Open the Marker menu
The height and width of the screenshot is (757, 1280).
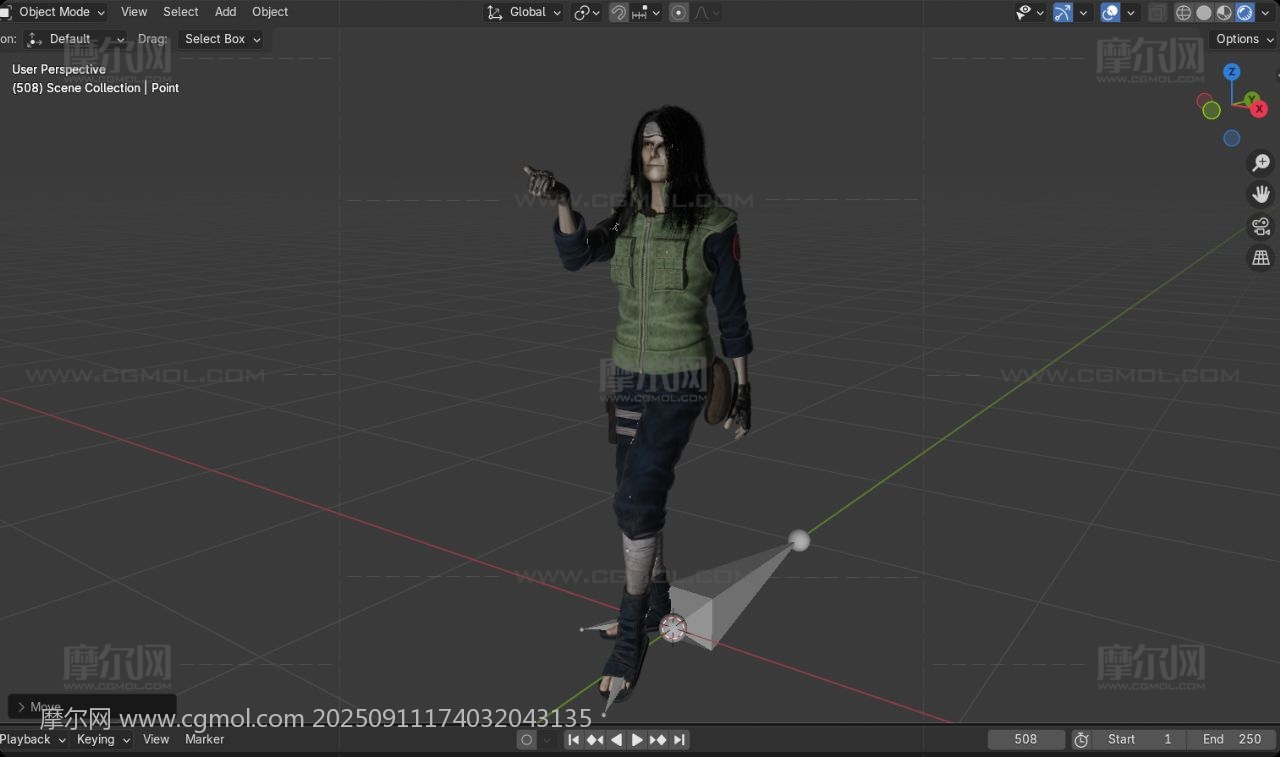click(204, 739)
